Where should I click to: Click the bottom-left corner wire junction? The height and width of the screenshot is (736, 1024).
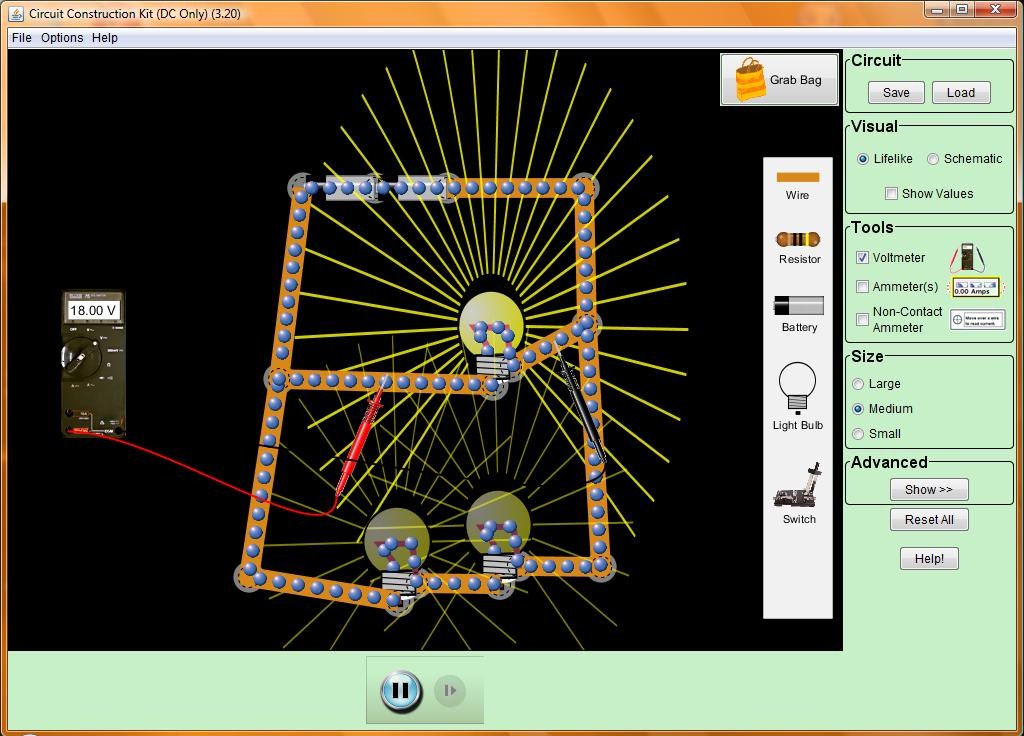(x=248, y=577)
